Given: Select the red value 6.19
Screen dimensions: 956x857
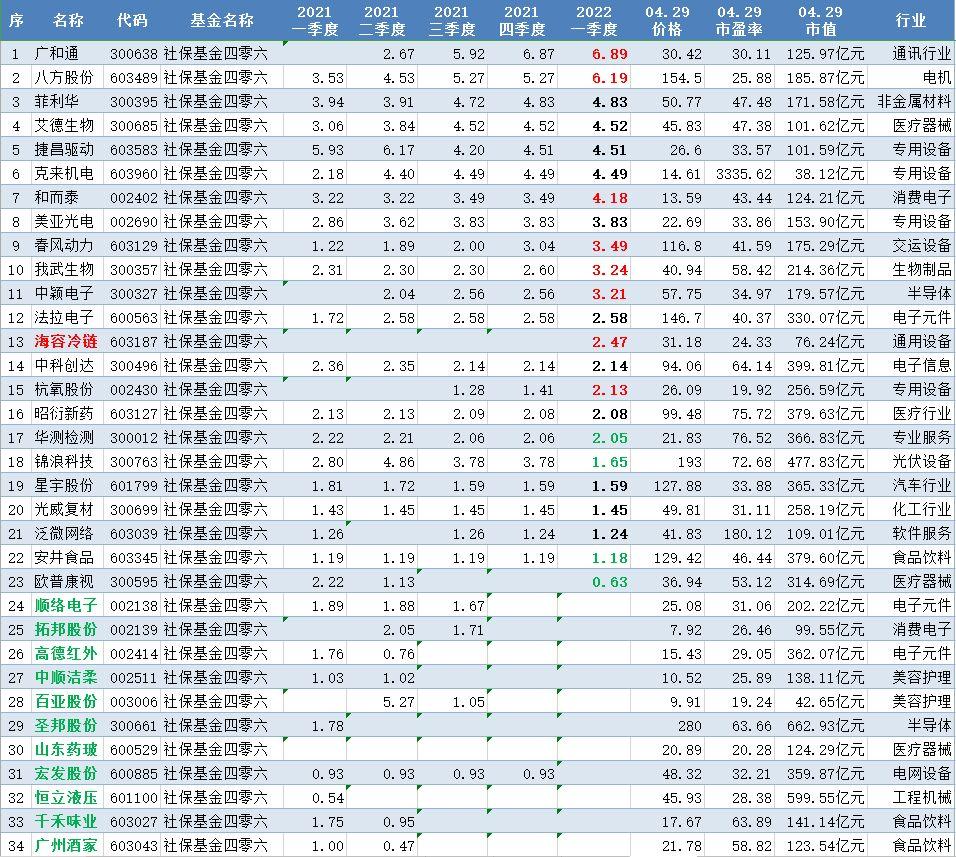Looking at the screenshot, I should coord(610,77).
